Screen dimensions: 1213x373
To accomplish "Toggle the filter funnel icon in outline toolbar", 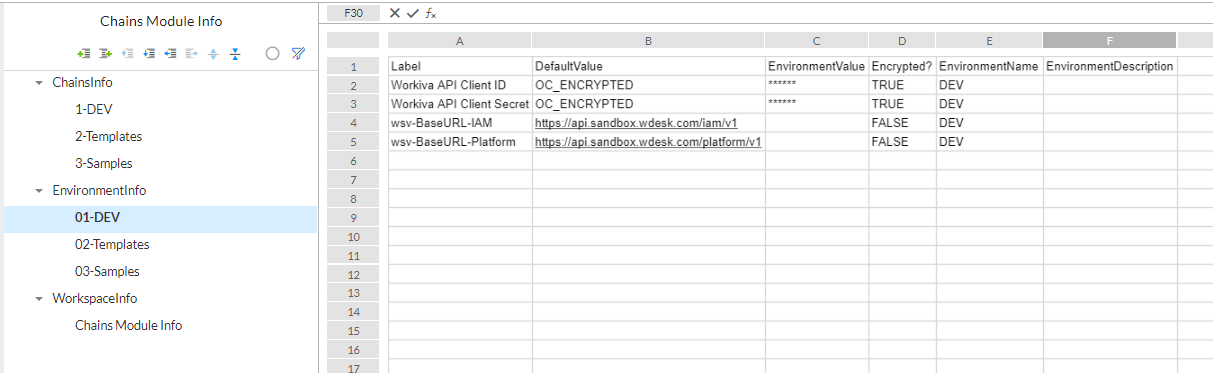I will point(298,54).
